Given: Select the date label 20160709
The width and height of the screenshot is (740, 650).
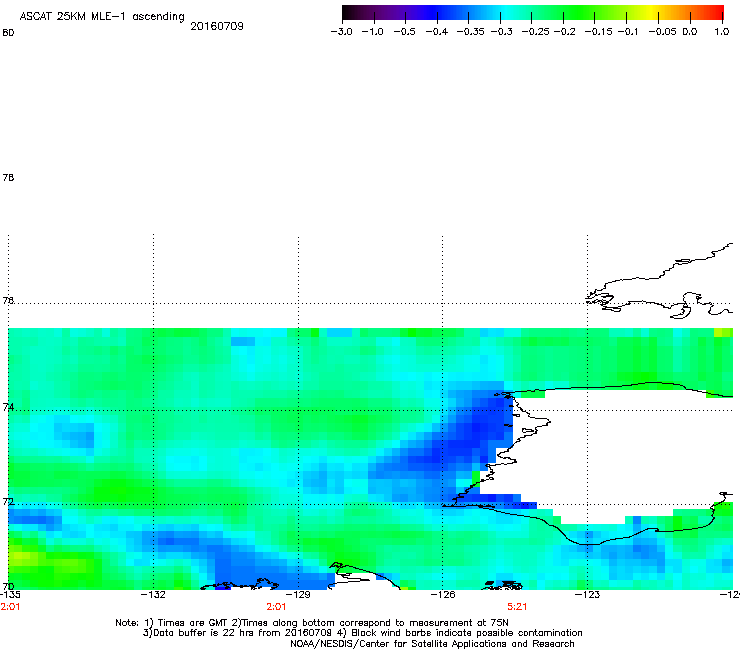Looking at the screenshot, I should (x=217, y=26).
